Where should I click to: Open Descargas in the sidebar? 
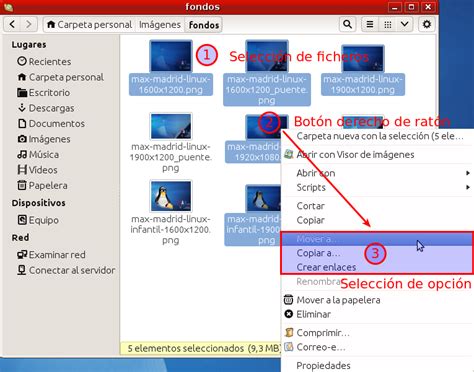tap(46, 108)
